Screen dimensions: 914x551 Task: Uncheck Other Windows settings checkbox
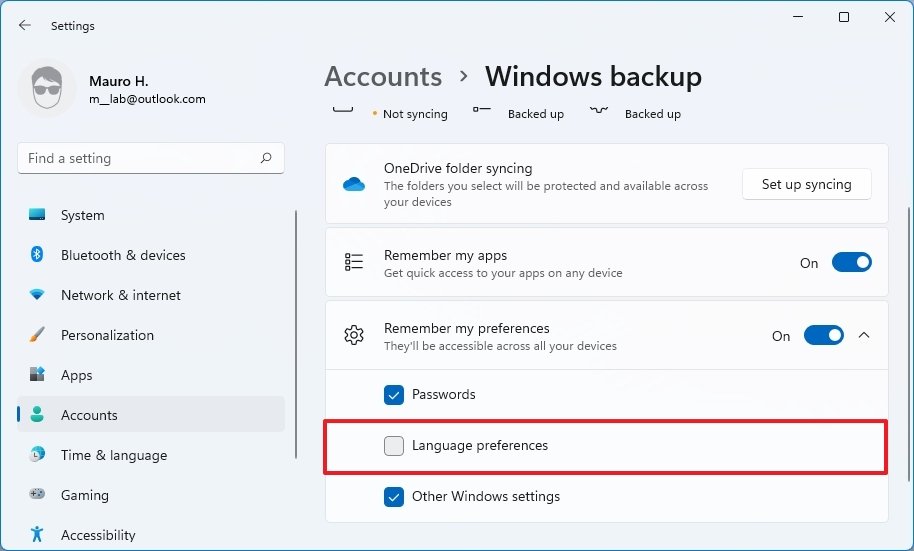click(x=394, y=497)
